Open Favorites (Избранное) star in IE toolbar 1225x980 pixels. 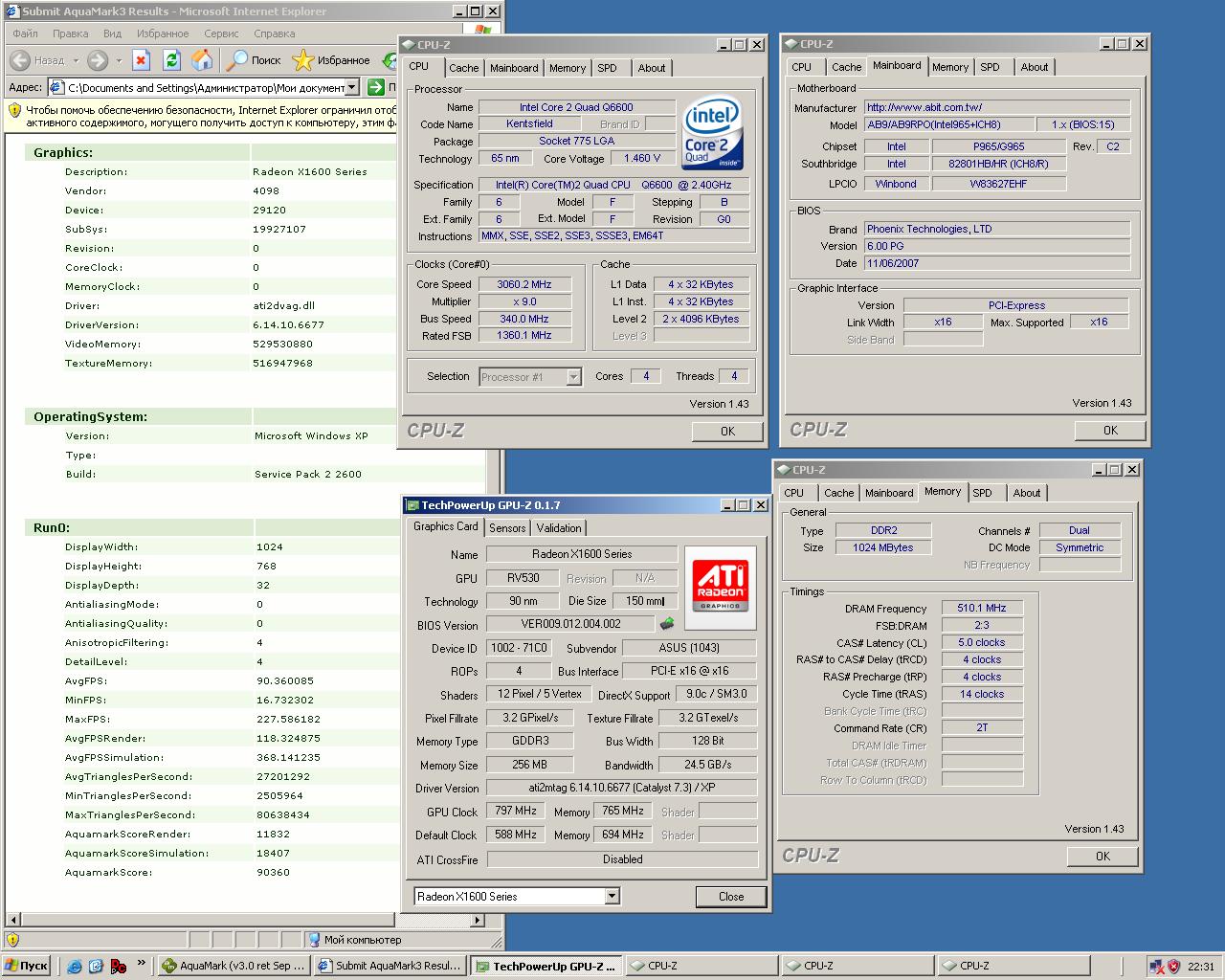click(x=331, y=60)
